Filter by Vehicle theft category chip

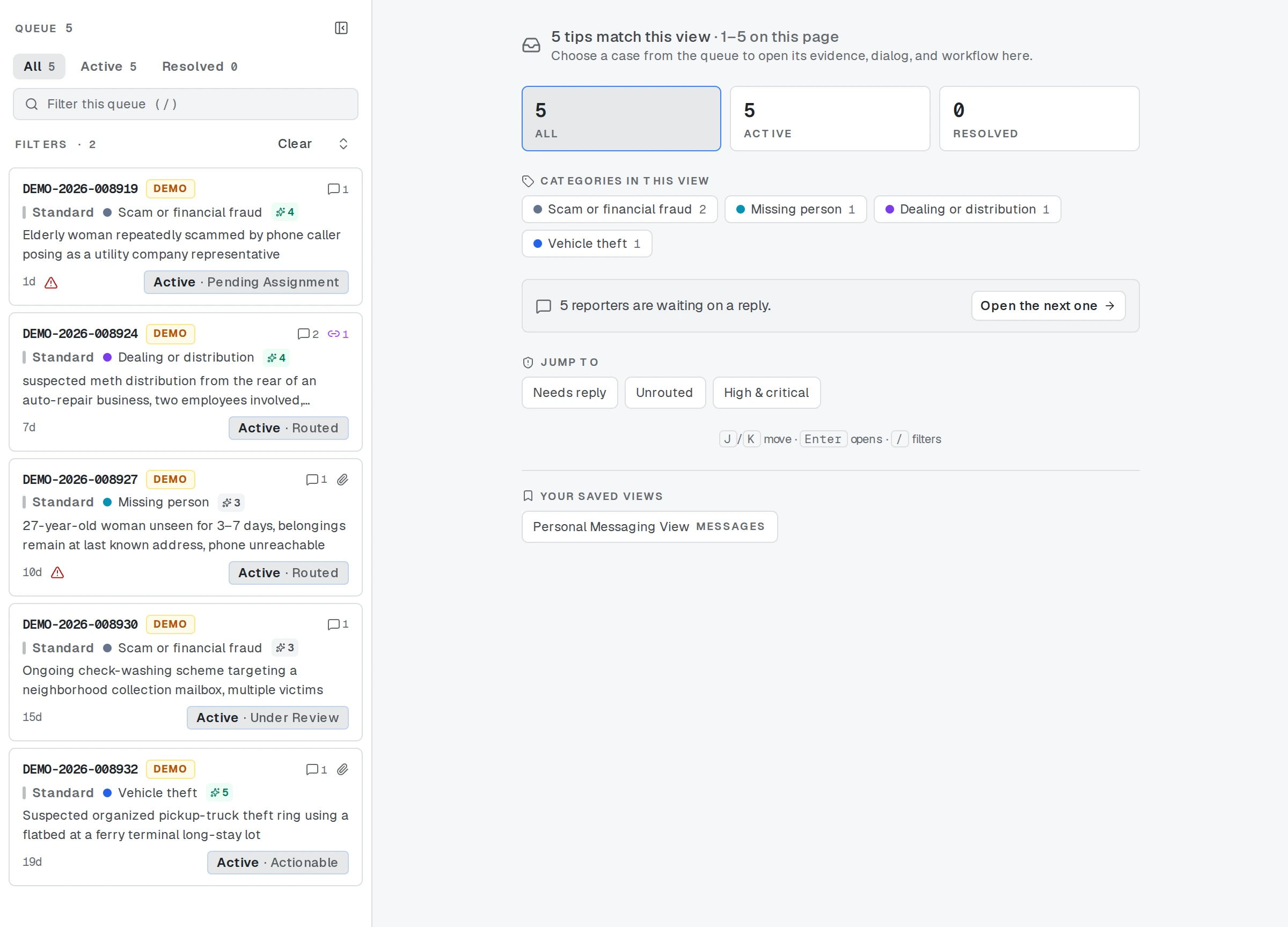pyautogui.click(x=587, y=244)
